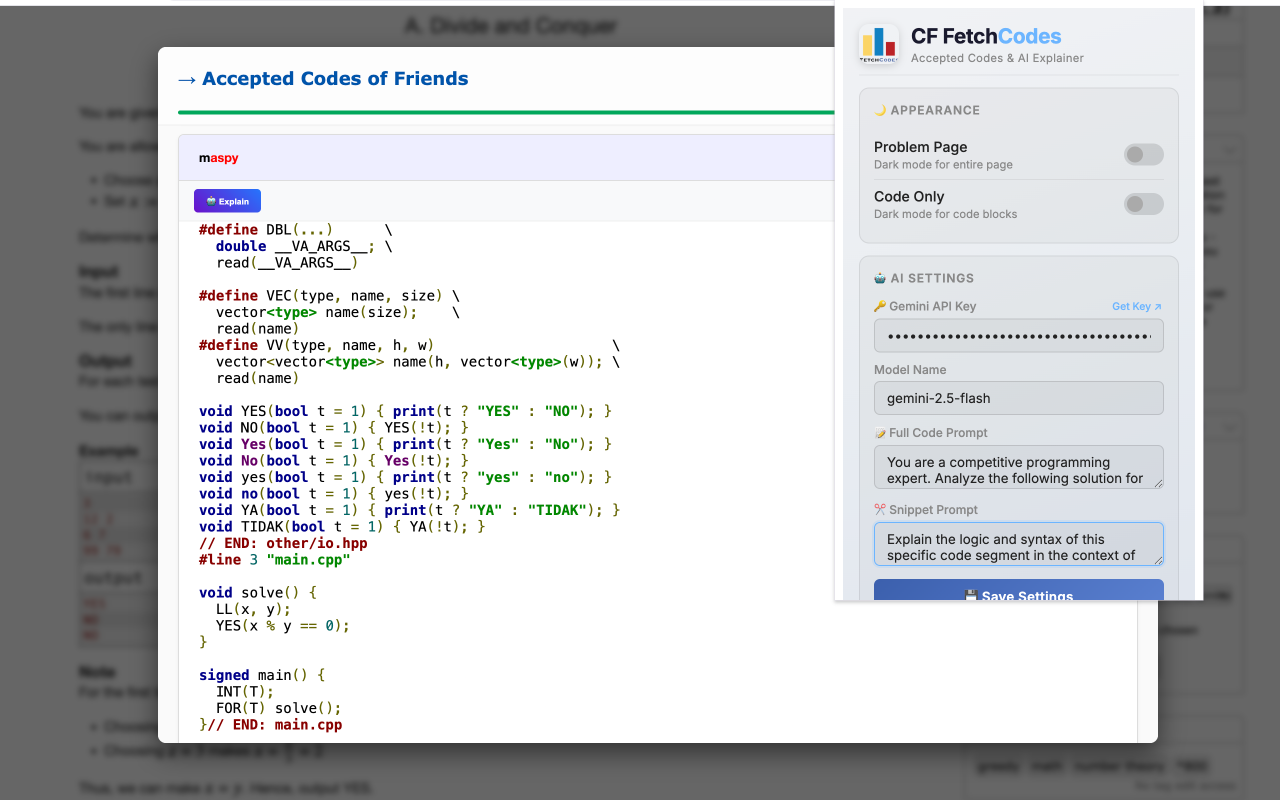The width and height of the screenshot is (1280, 800).
Task: Click the "void solve() {" code line
Action: coord(258,593)
